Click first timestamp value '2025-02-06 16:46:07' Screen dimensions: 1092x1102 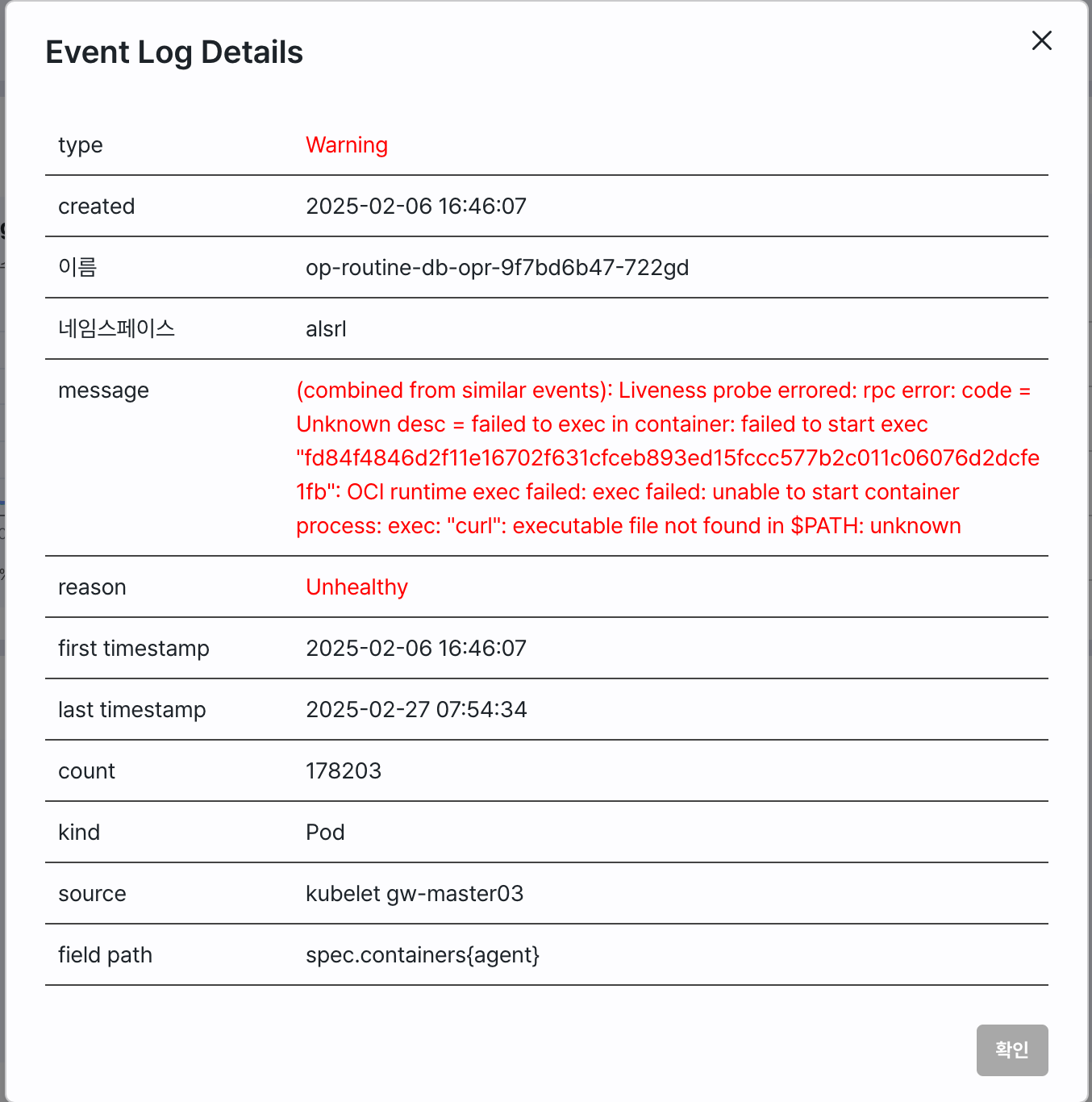click(x=416, y=649)
